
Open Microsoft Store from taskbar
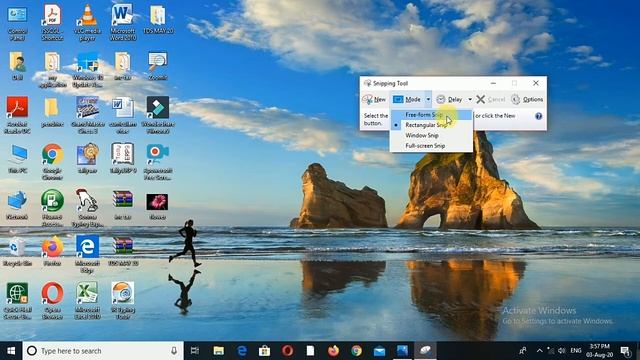click(264, 351)
